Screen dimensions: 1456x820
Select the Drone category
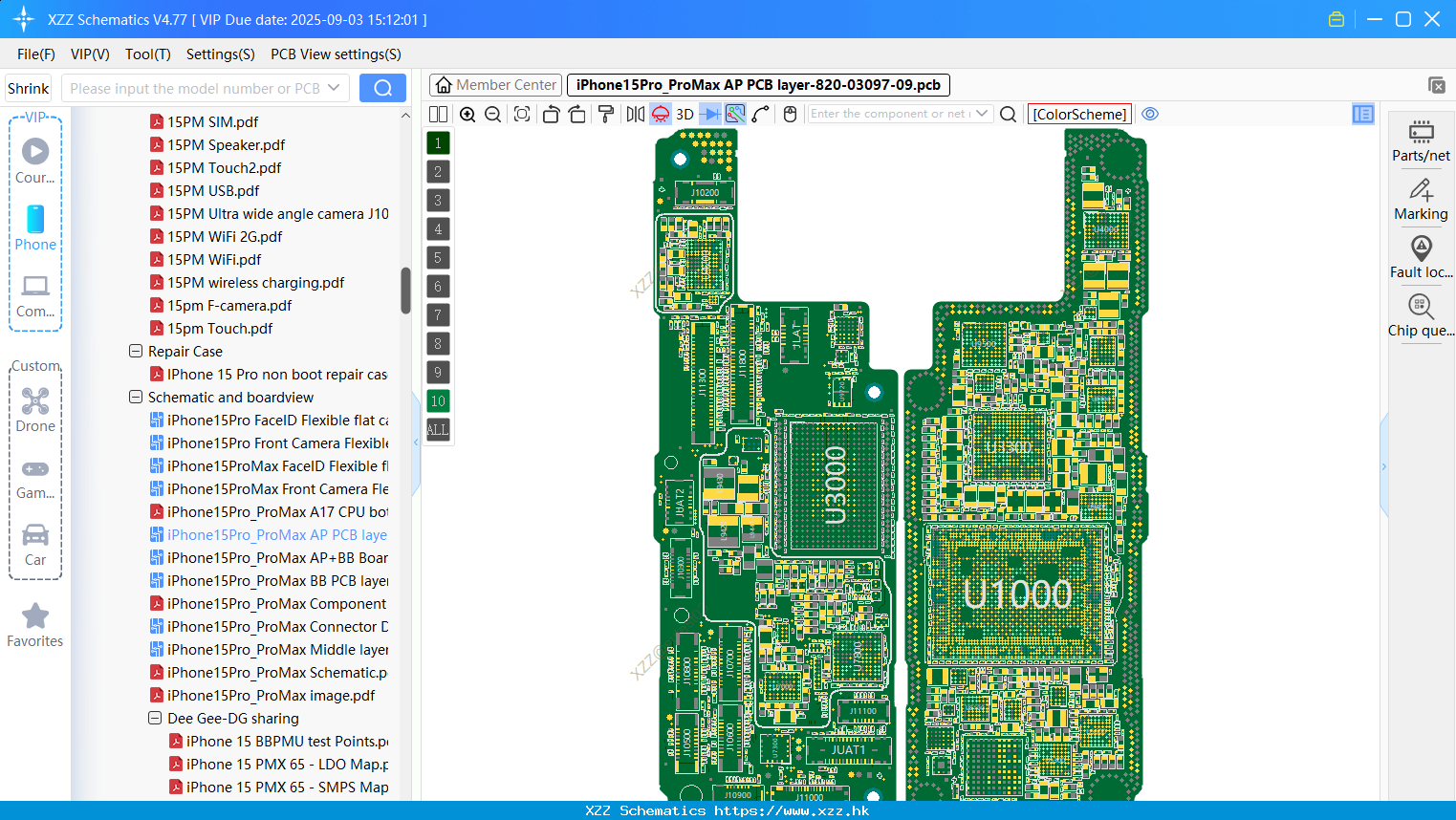pyautogui.click(x=35, y=409)
